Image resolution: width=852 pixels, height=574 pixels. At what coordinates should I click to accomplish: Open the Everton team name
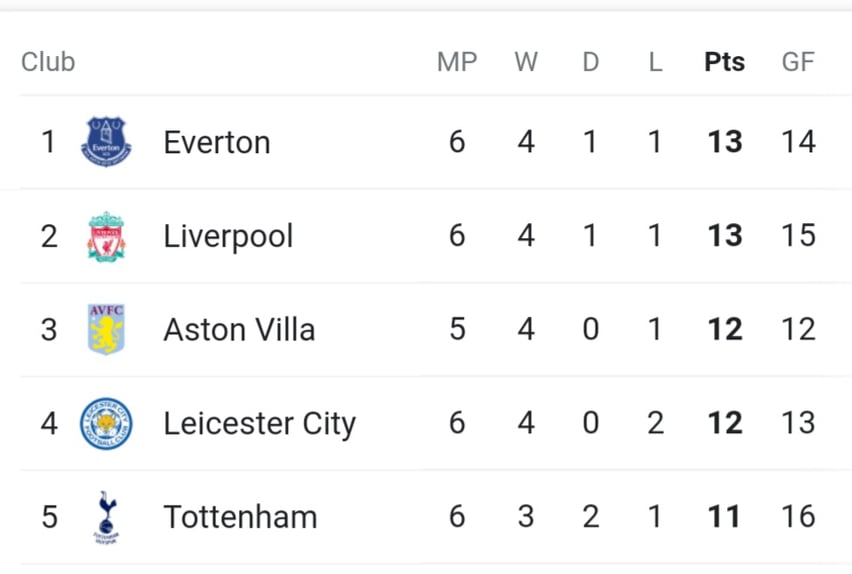pyautogui.click(x=217, y=142)
